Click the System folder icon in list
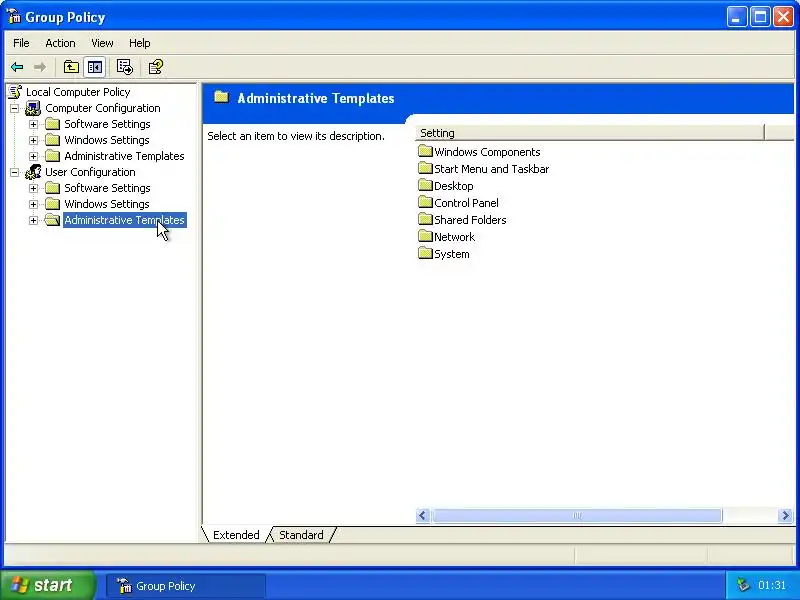Screen dimensions: 800x600 [x=425, y=253]
